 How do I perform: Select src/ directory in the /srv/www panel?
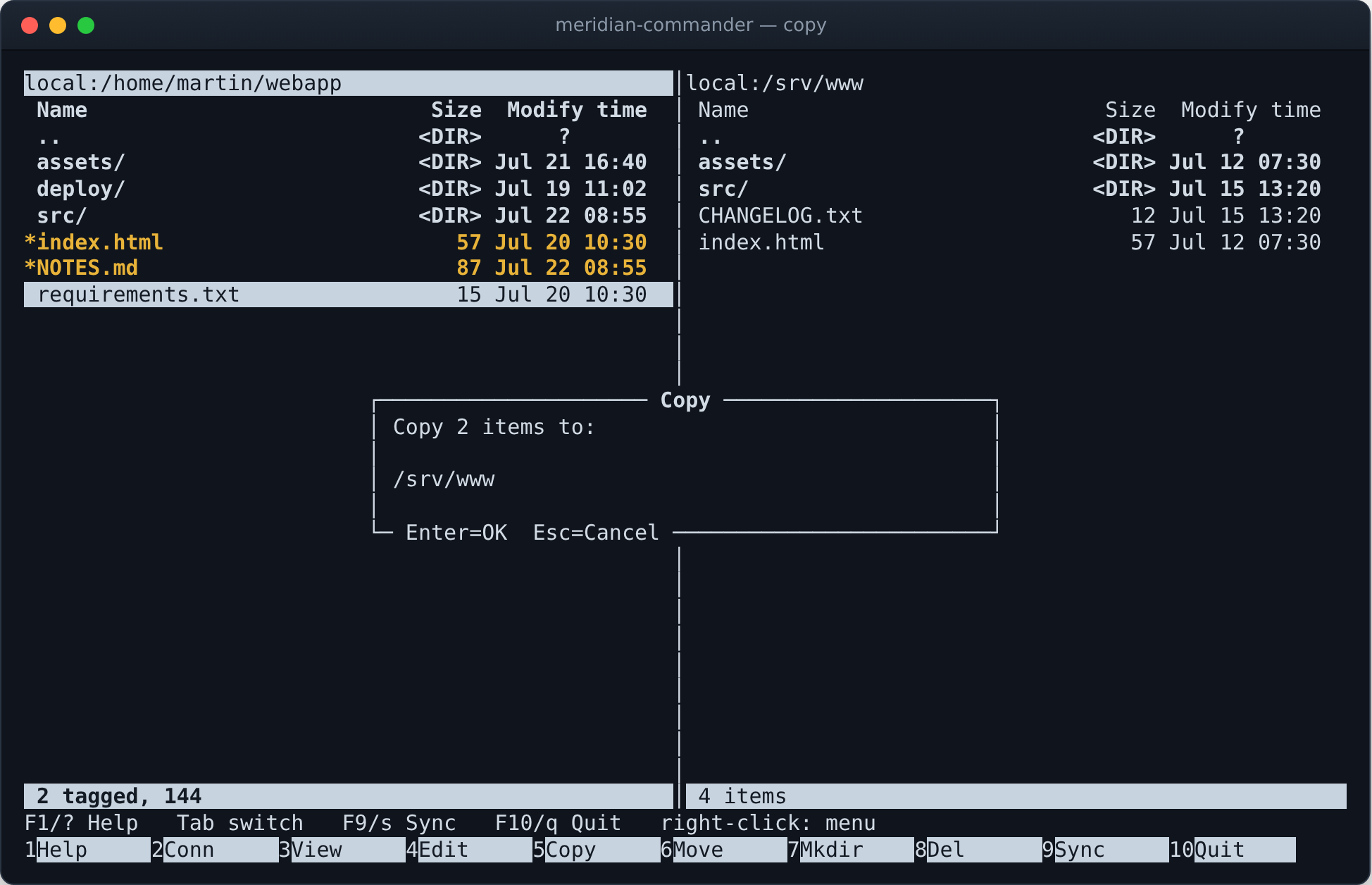[x=1016, y=189]
